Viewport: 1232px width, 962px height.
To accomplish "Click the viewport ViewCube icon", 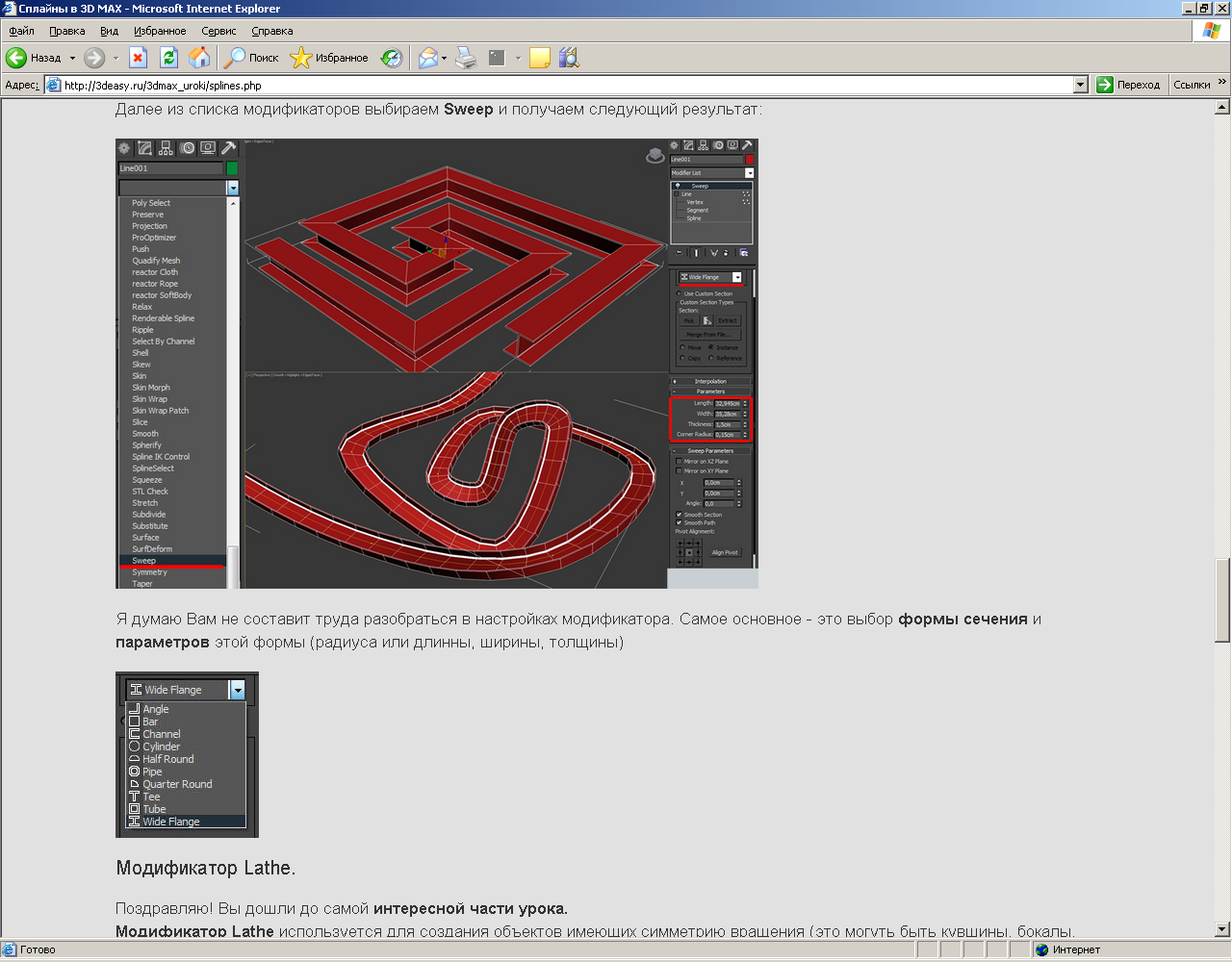I will click(655, 155).
